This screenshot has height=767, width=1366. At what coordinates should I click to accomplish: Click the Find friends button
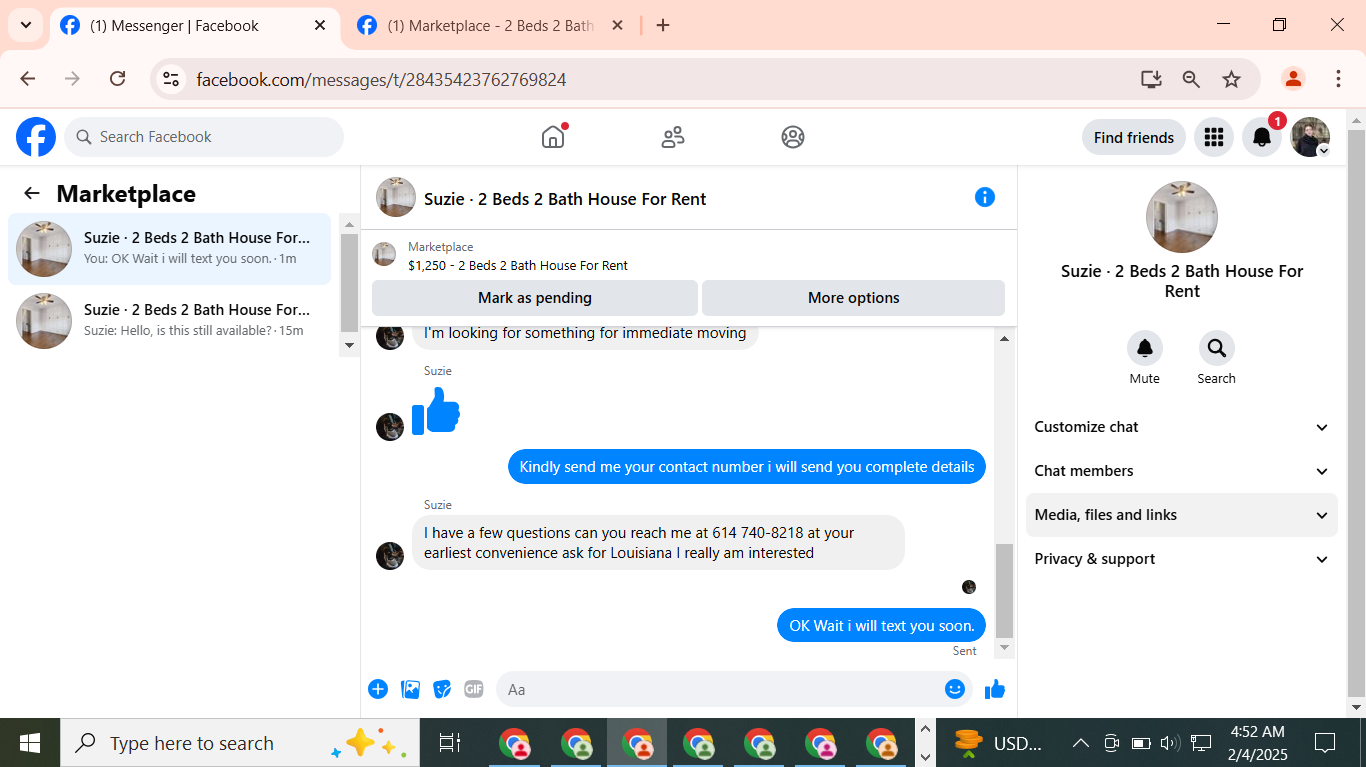(x=1134, y=137)
